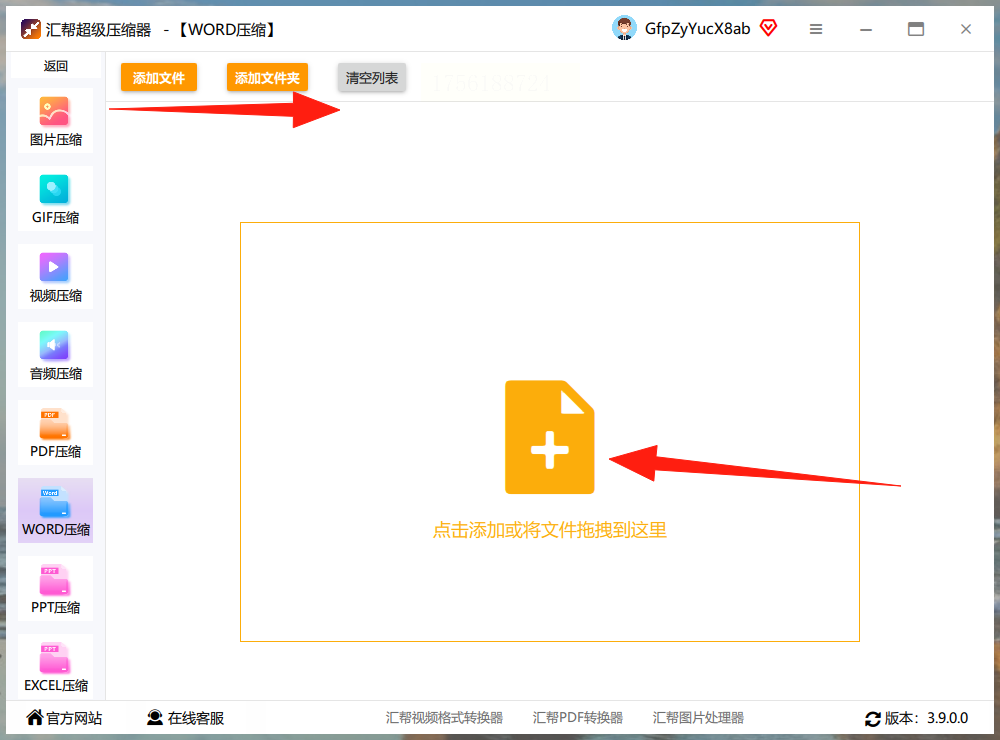
Task: Open the hamburger menu in title bar
Action: [816, 29]
